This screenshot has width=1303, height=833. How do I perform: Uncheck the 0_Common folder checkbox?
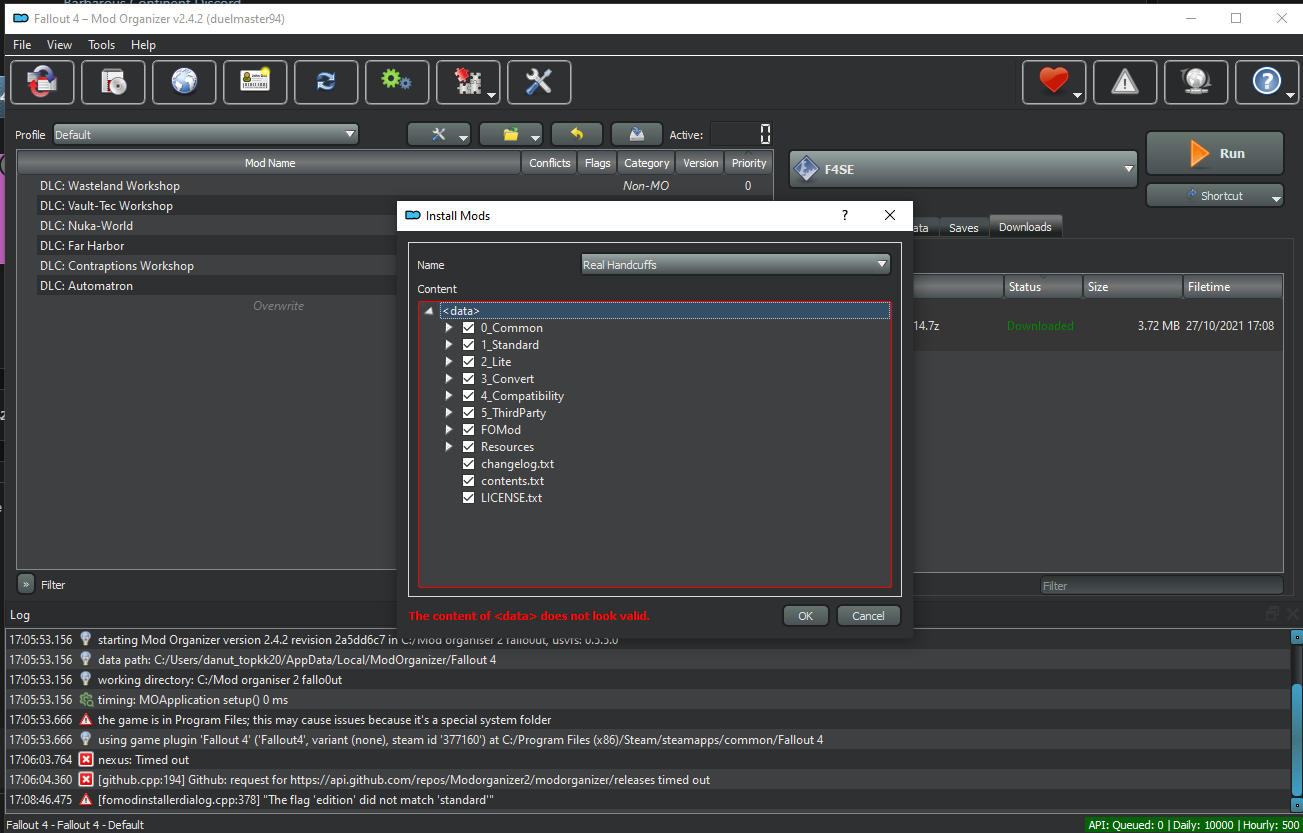[x=469, y=328]
